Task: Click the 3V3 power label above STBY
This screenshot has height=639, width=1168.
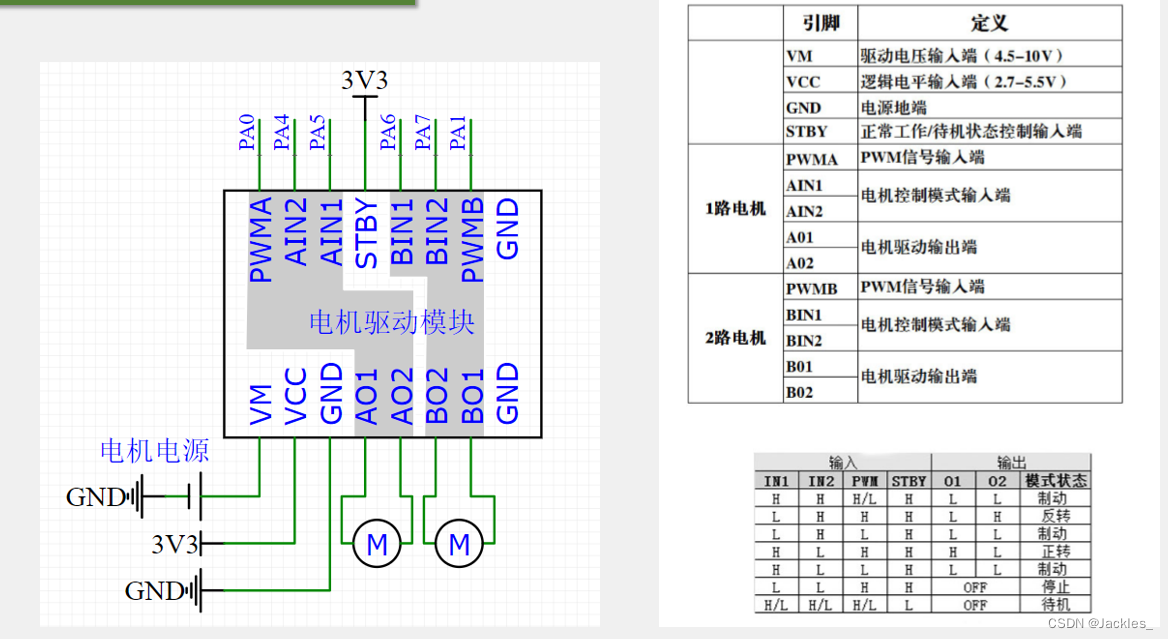Action: pyautogui.click(x=365, y=80)
